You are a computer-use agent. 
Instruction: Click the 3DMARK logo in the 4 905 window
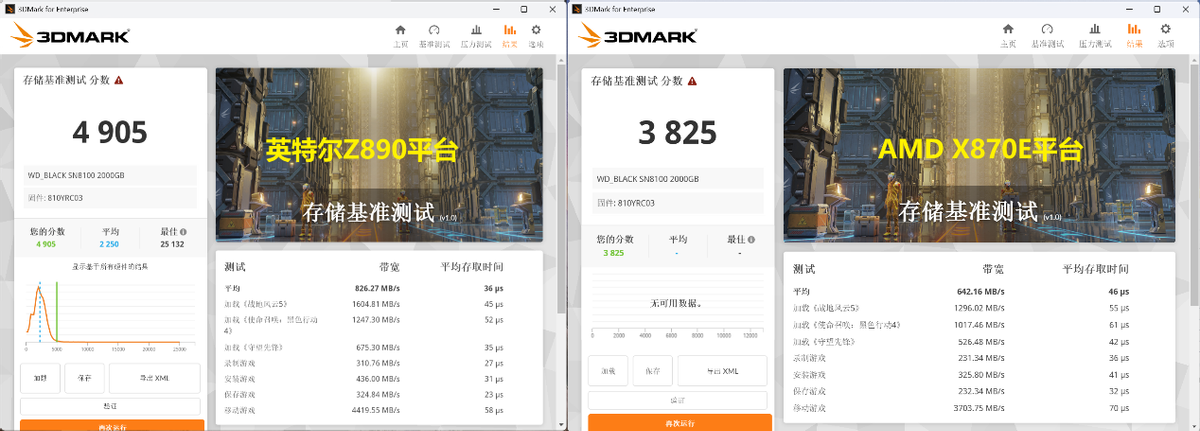70,37
